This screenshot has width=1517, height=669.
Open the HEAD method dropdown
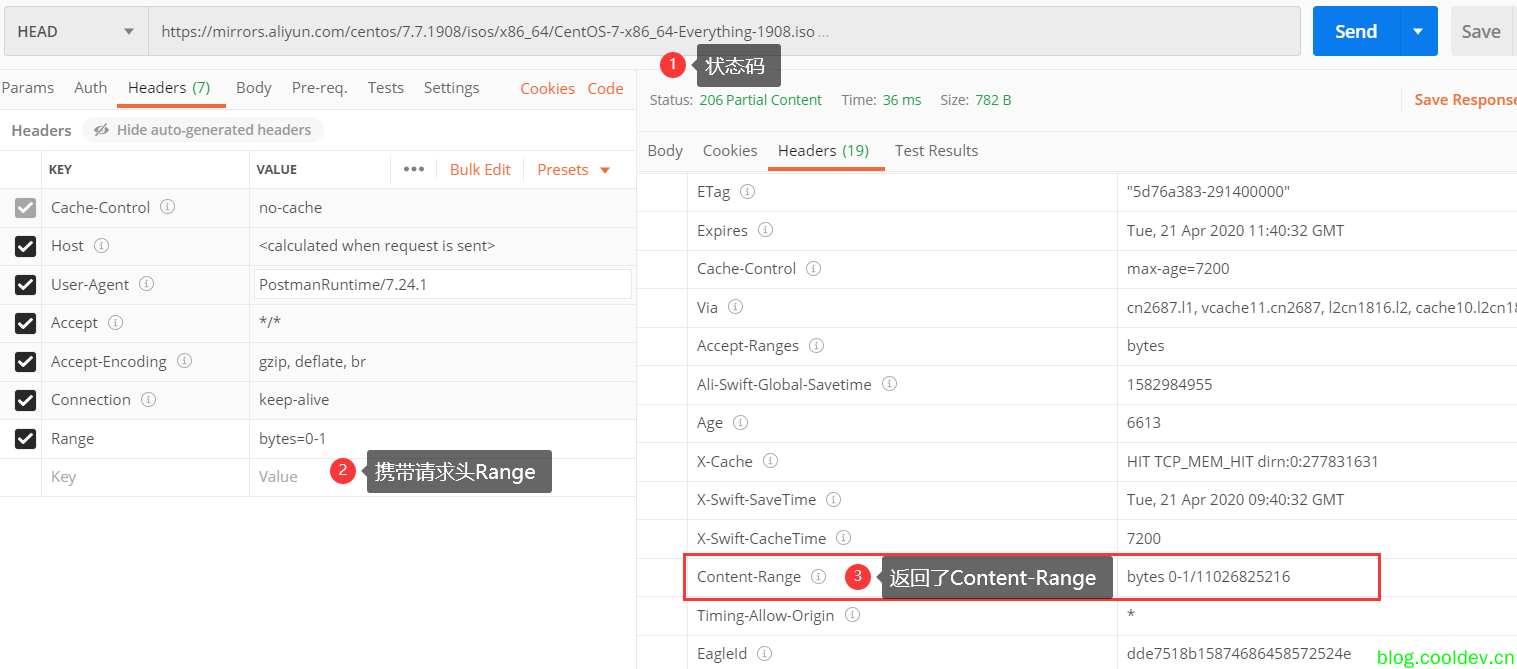(76, 31)
